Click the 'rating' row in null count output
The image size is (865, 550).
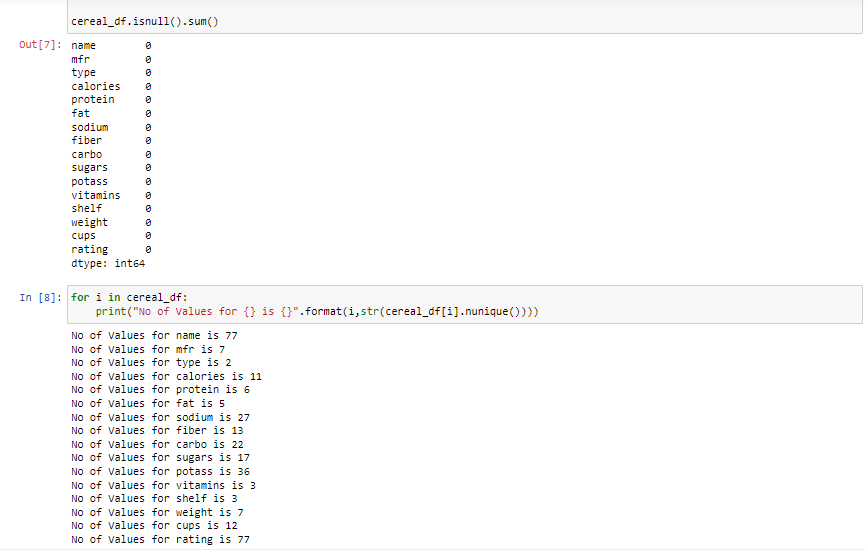point(90,249)
